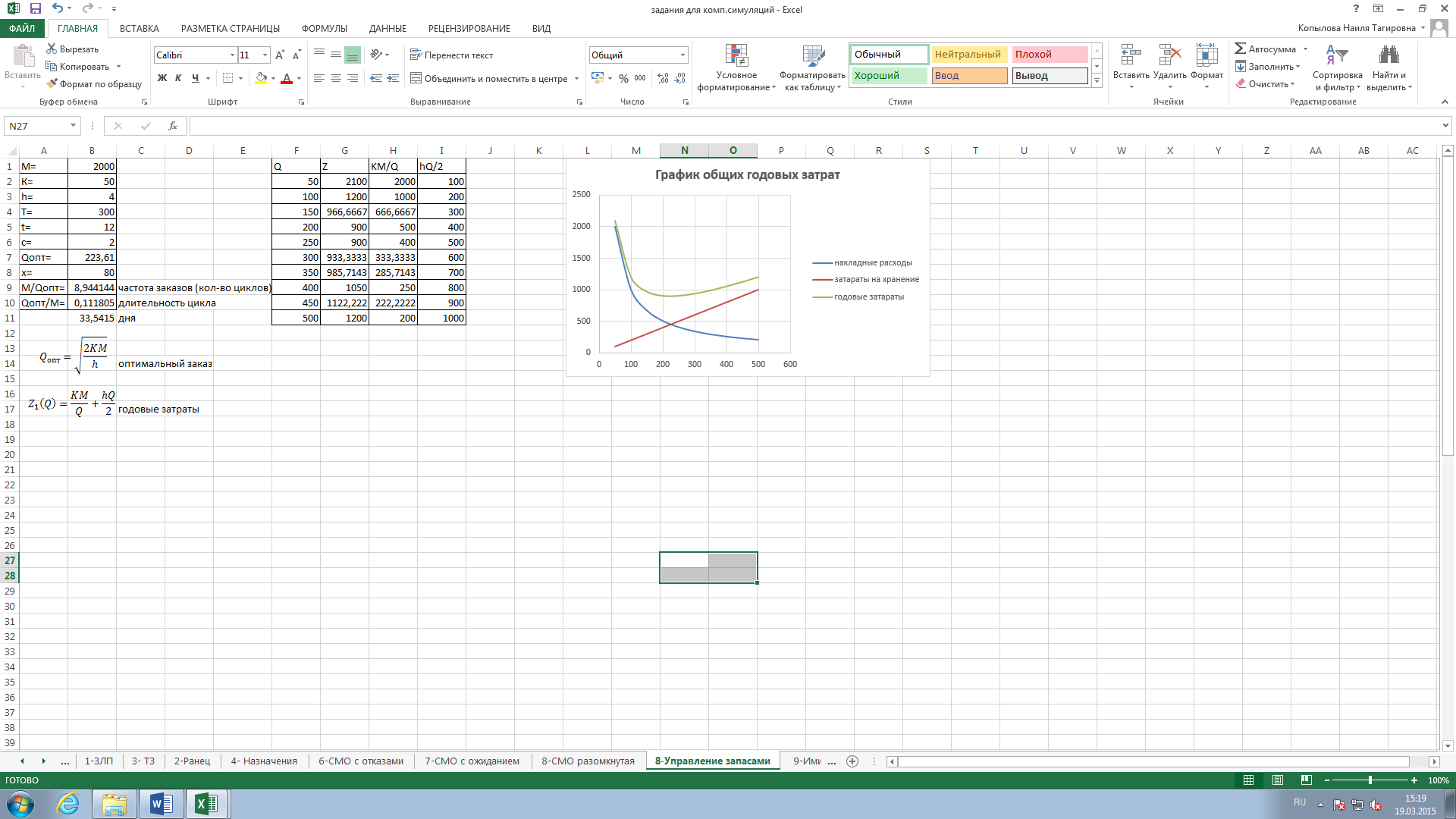Open Conditional Formatting (Условное форматирование)
The image size is (1456, 819).
click(x=736, y=67)
